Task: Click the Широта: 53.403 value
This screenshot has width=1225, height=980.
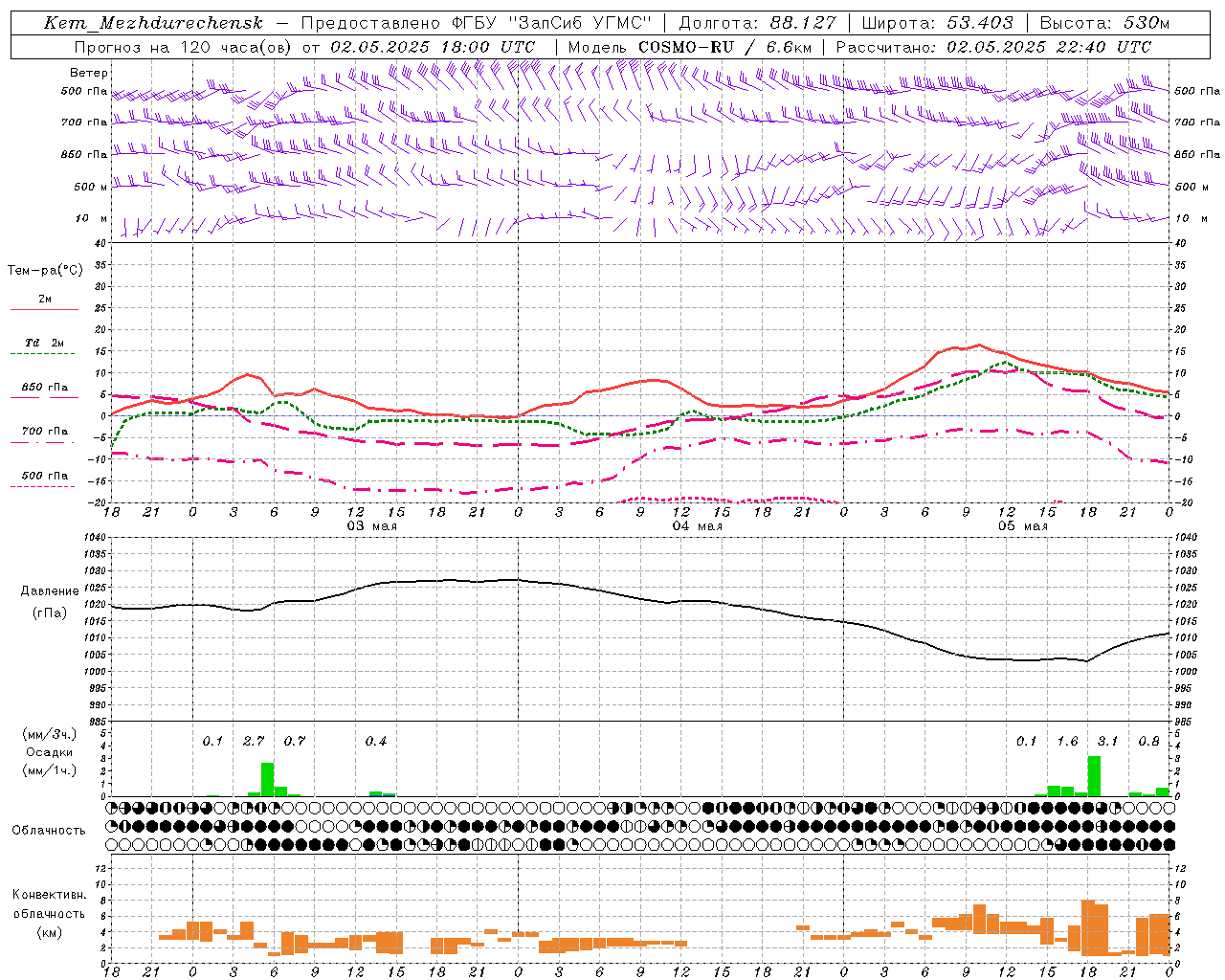Action: [x=938, y=23]
